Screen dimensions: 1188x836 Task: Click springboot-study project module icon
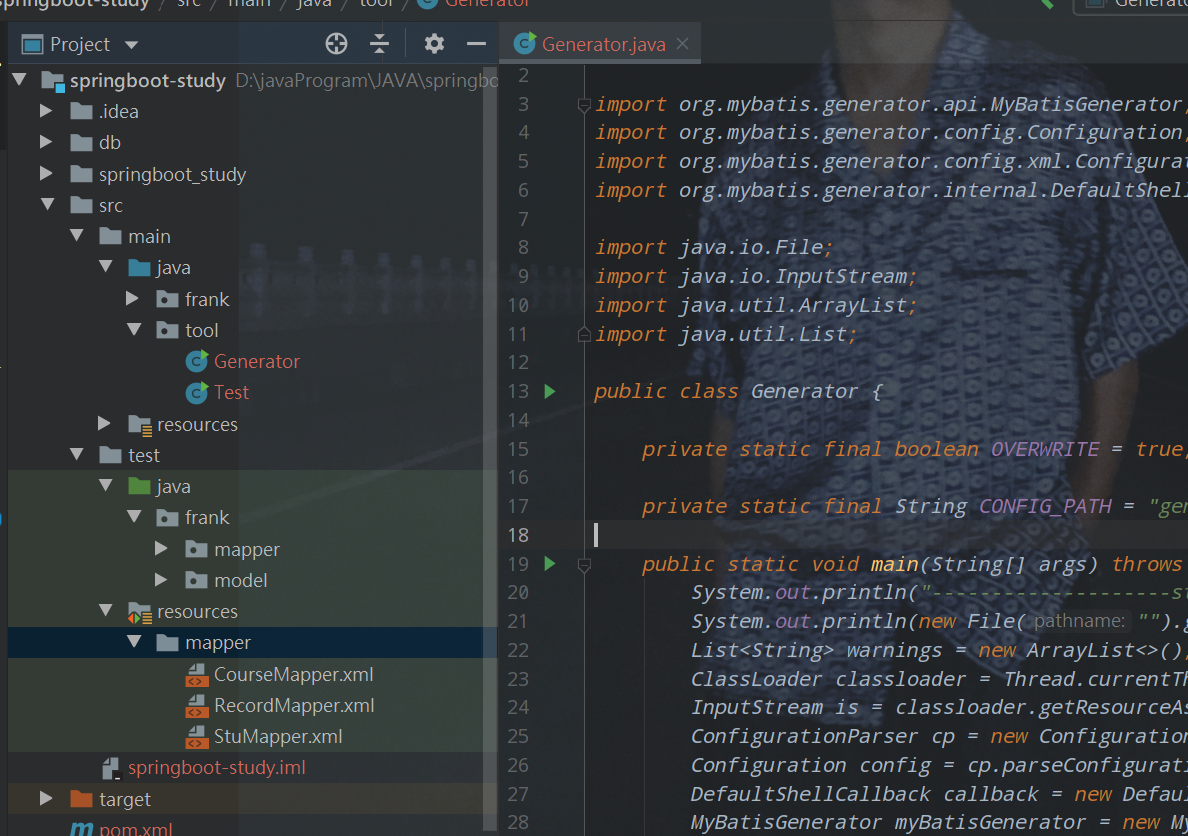point(52,81)
